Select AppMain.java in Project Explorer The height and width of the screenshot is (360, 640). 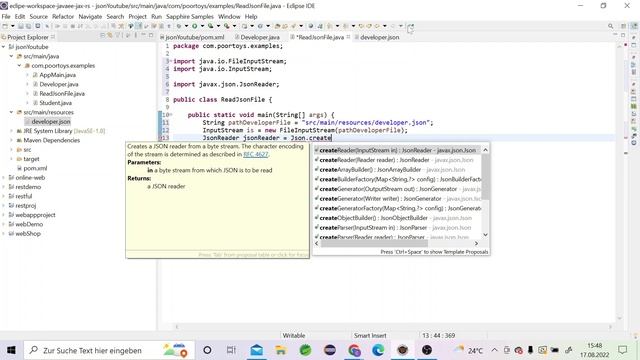(57, 75)
